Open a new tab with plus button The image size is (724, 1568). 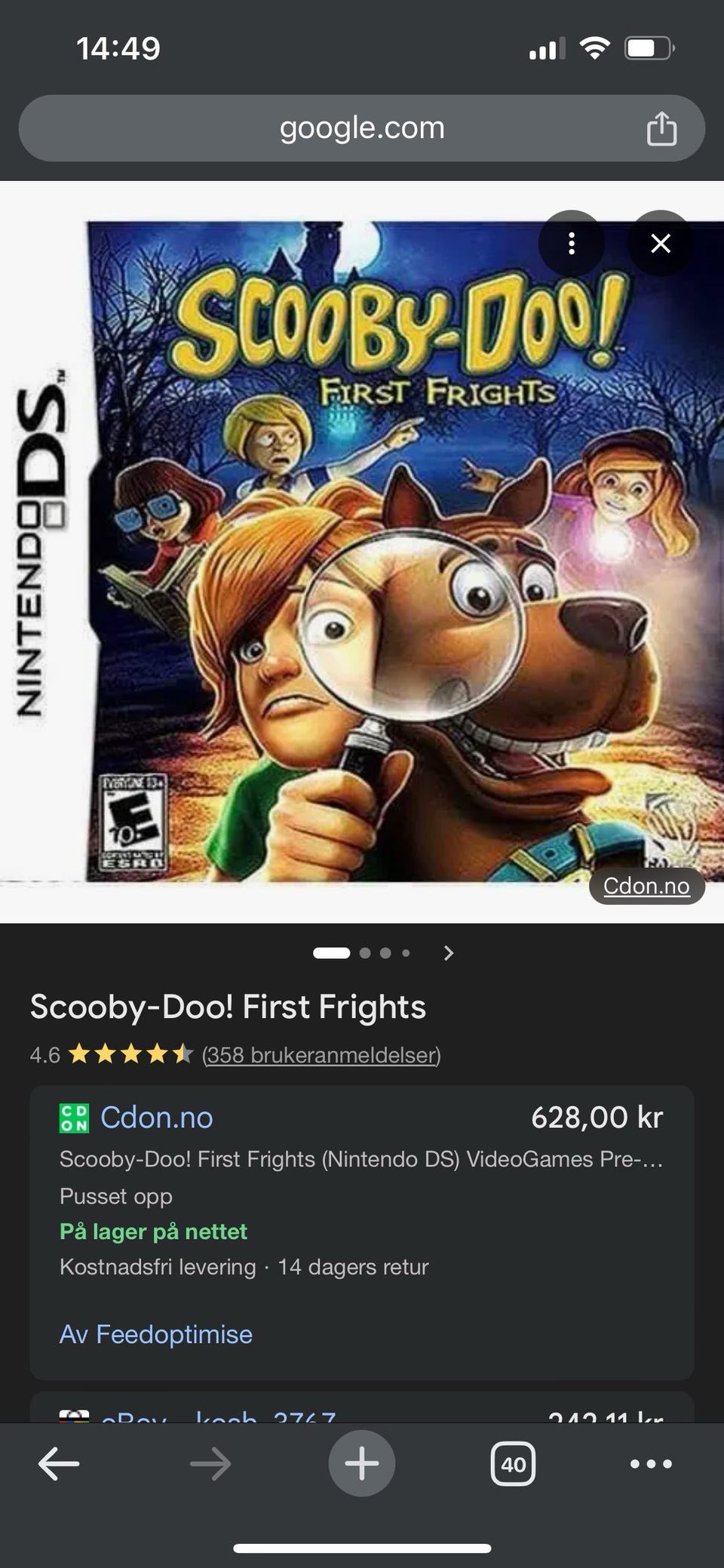click(x=362, y=1463)
